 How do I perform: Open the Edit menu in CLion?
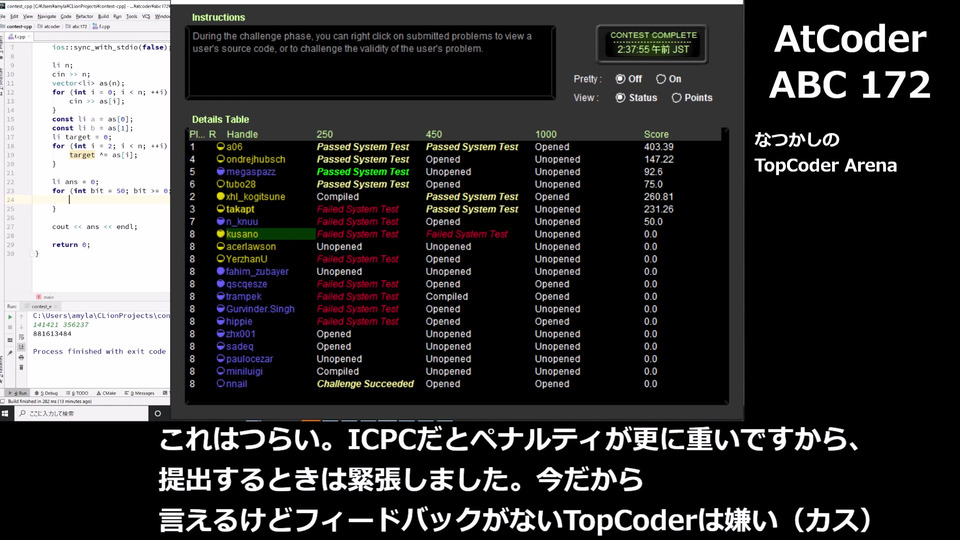14,17
